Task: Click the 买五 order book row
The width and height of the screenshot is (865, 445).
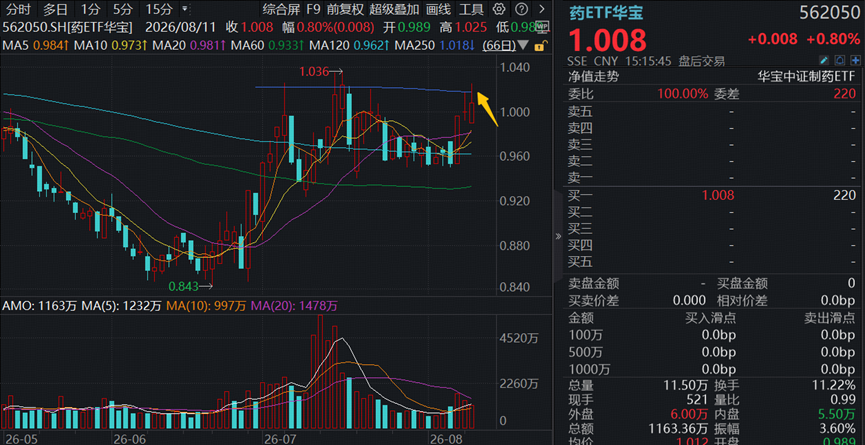Action: point(712,261)
